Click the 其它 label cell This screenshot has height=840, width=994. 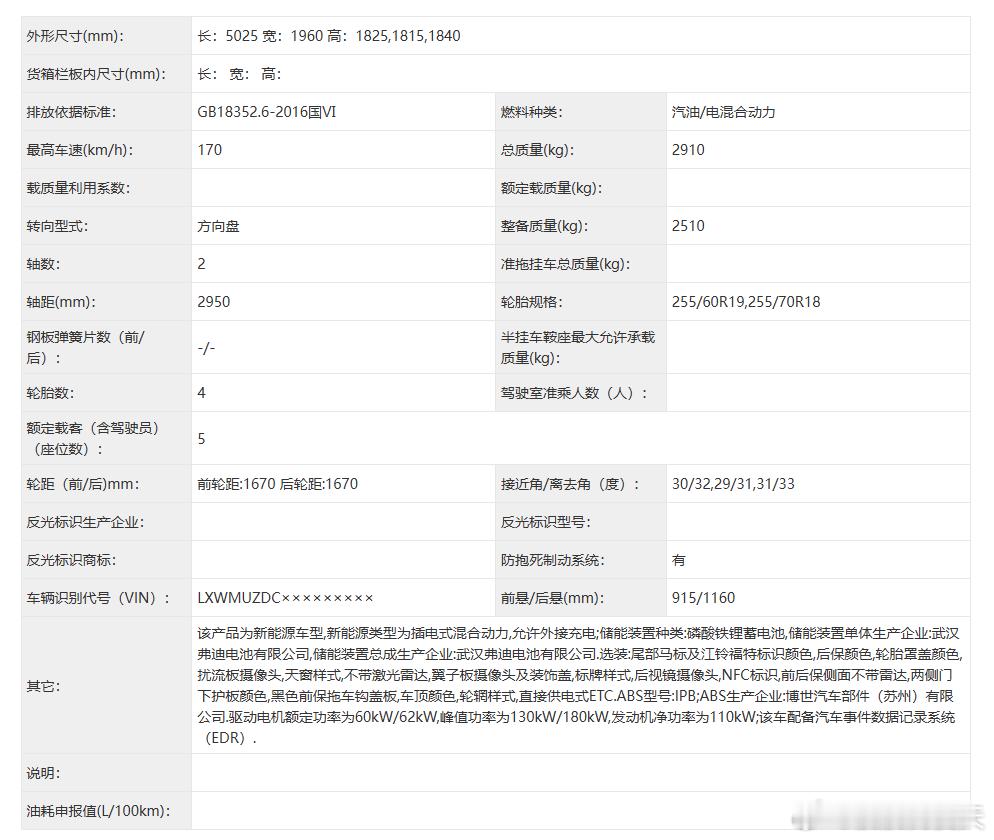click(x=106, y=685)
